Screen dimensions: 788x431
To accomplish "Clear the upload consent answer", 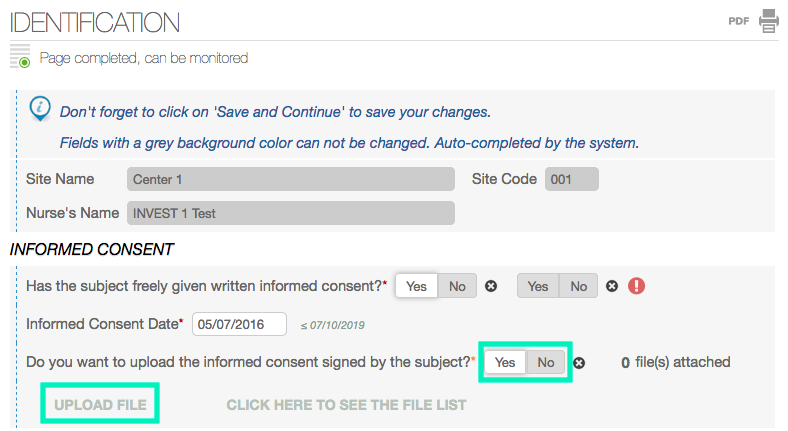I will click(x=579, y=362).
